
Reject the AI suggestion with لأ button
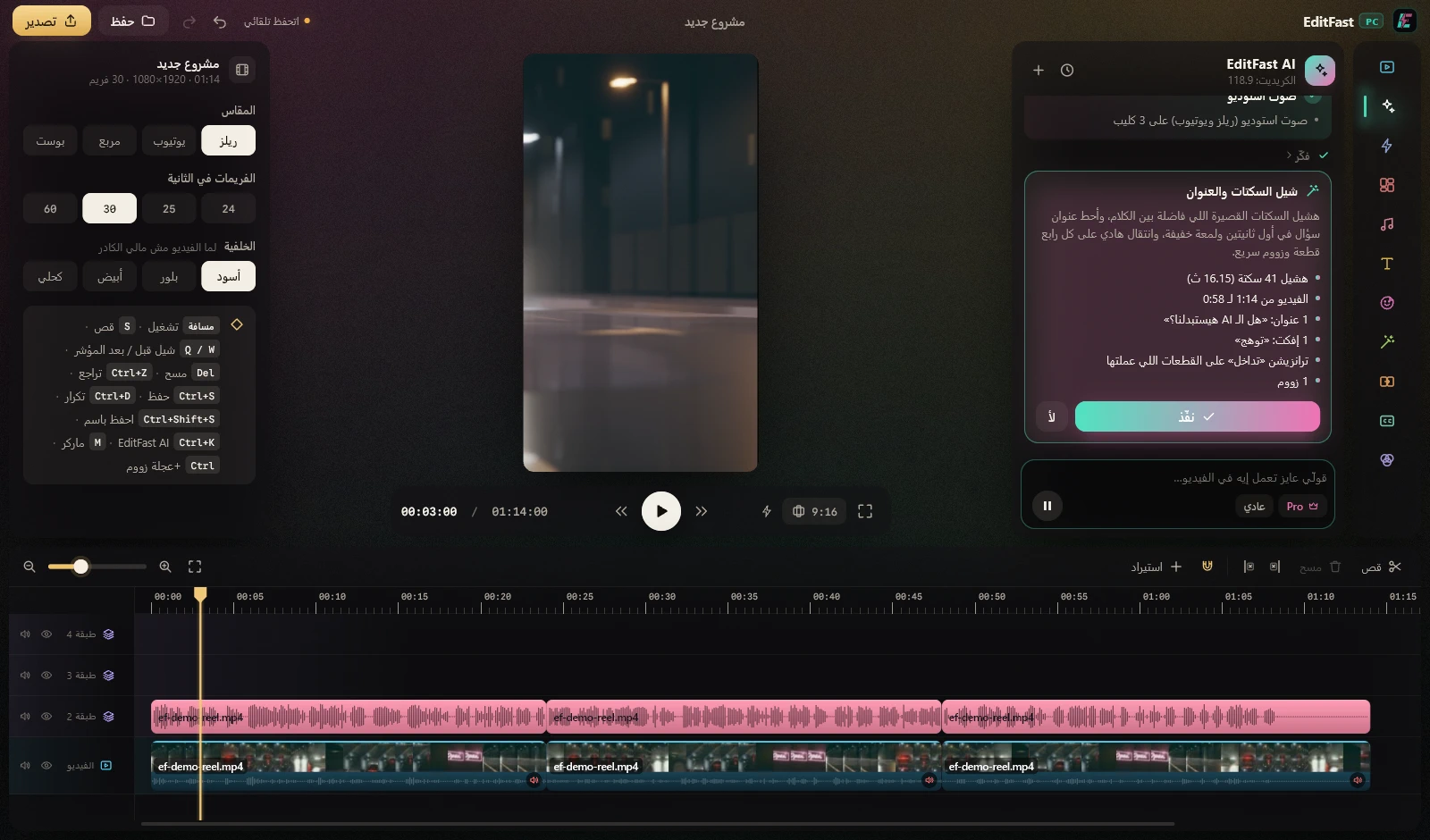pos(1052,416)
